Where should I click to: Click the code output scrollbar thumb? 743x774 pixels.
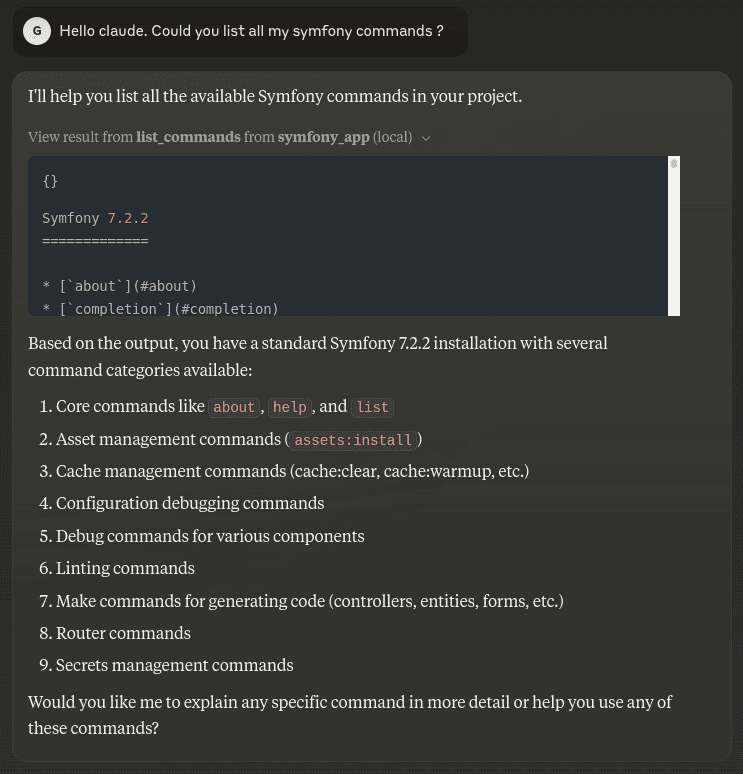[674, 163]
